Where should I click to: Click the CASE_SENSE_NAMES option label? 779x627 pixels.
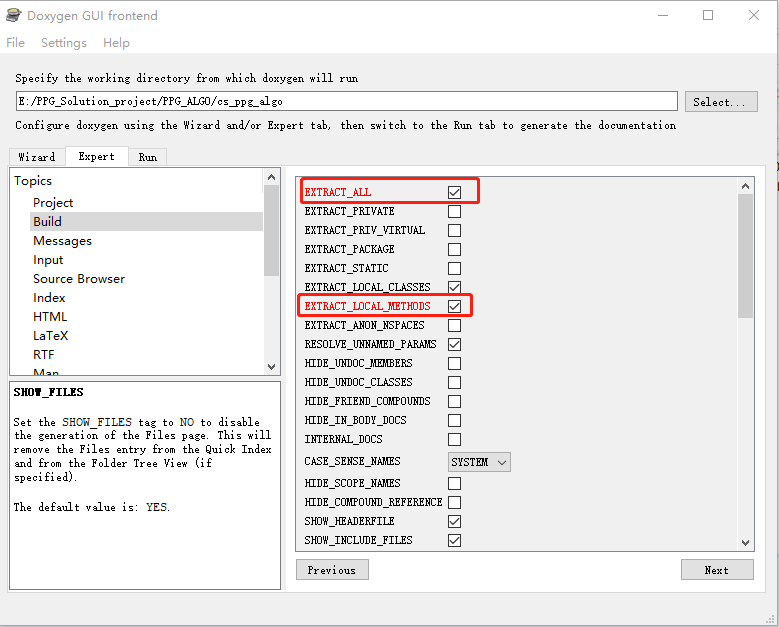click(352, 462)
